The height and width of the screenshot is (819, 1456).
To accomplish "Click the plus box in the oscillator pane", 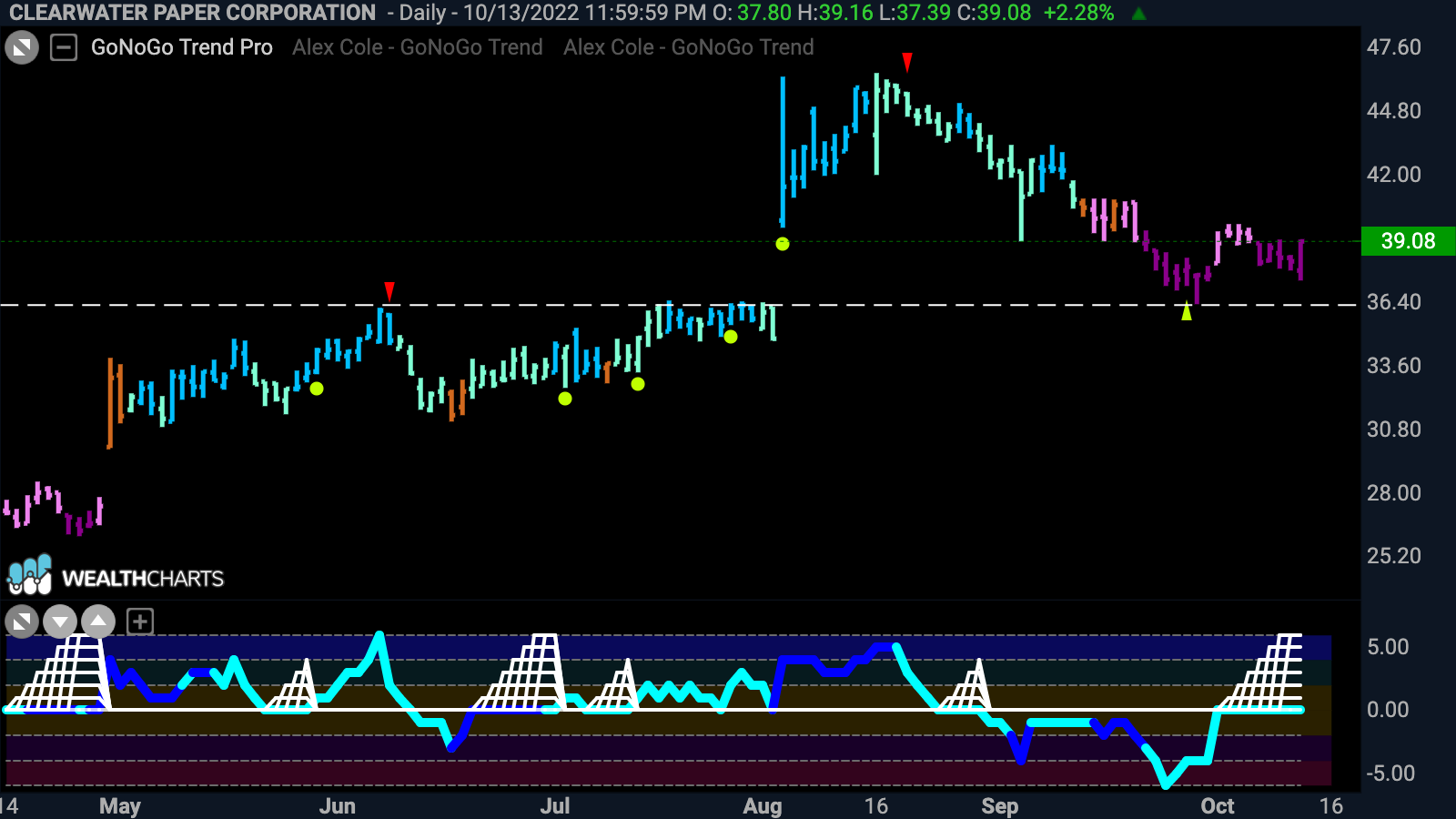I will pos(140,622).
